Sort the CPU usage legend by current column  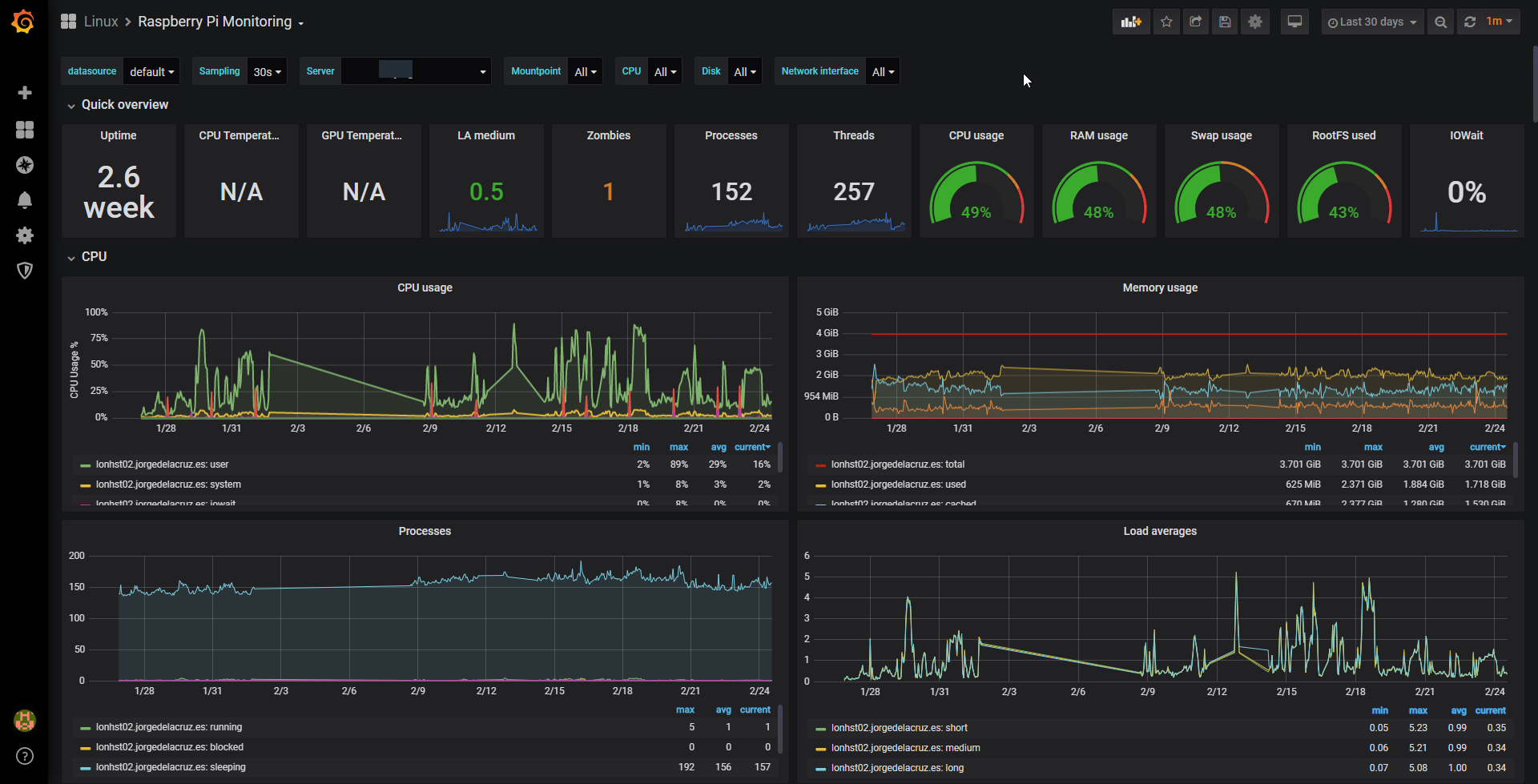coord(752,447)
